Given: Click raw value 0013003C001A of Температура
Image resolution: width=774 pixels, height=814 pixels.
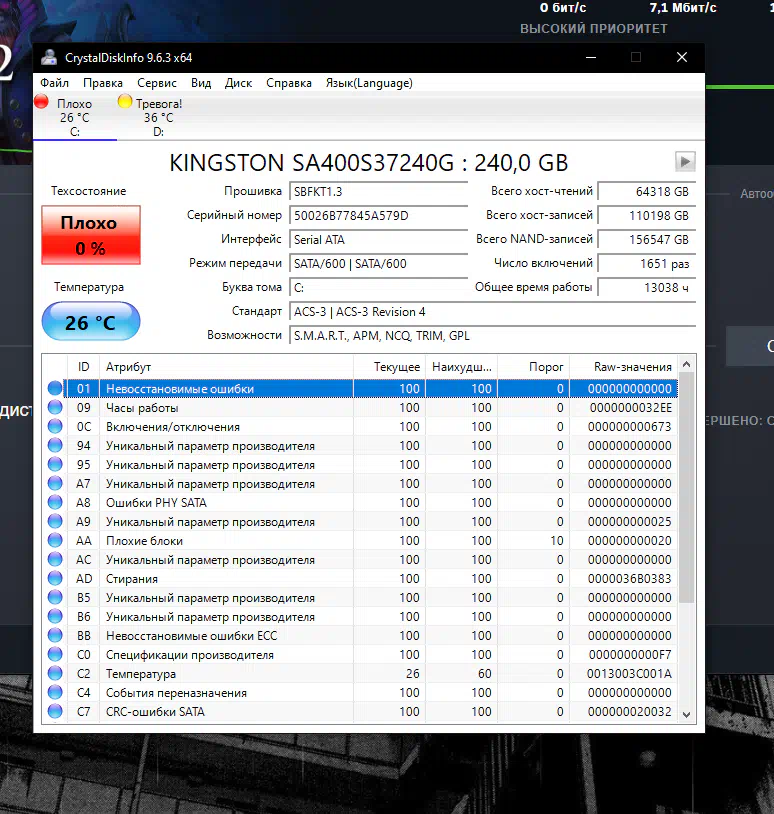Looking at the screenshot, I should click(x=629, y=673).
